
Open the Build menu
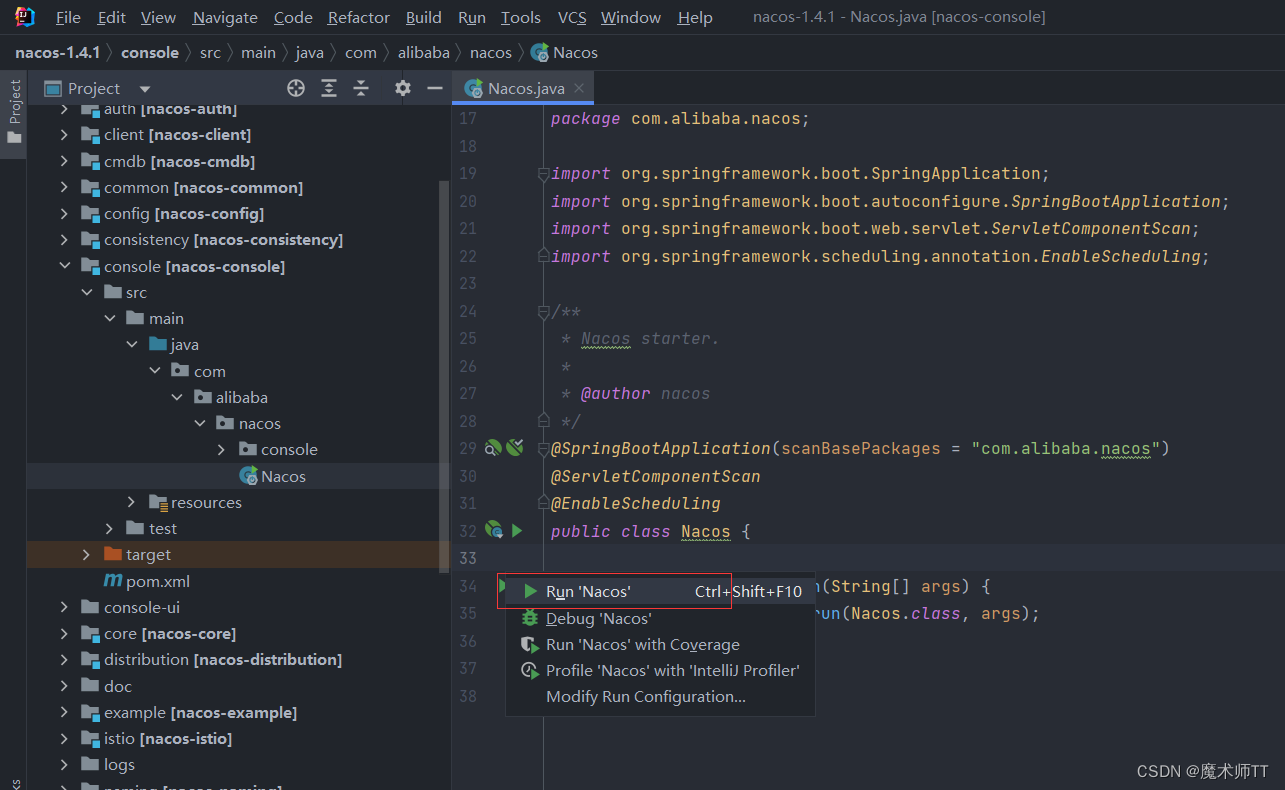(424, 17)
